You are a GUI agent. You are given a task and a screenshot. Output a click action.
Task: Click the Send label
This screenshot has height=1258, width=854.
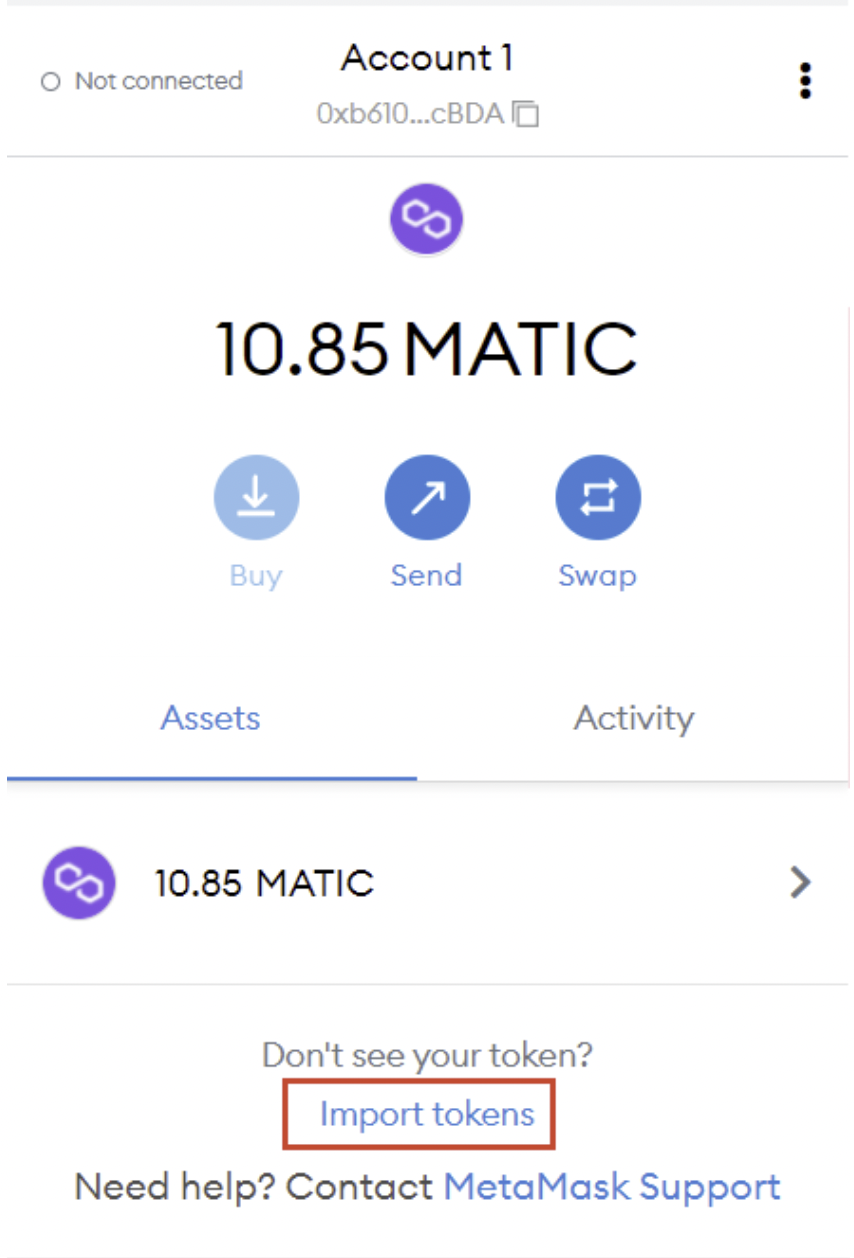427,575
